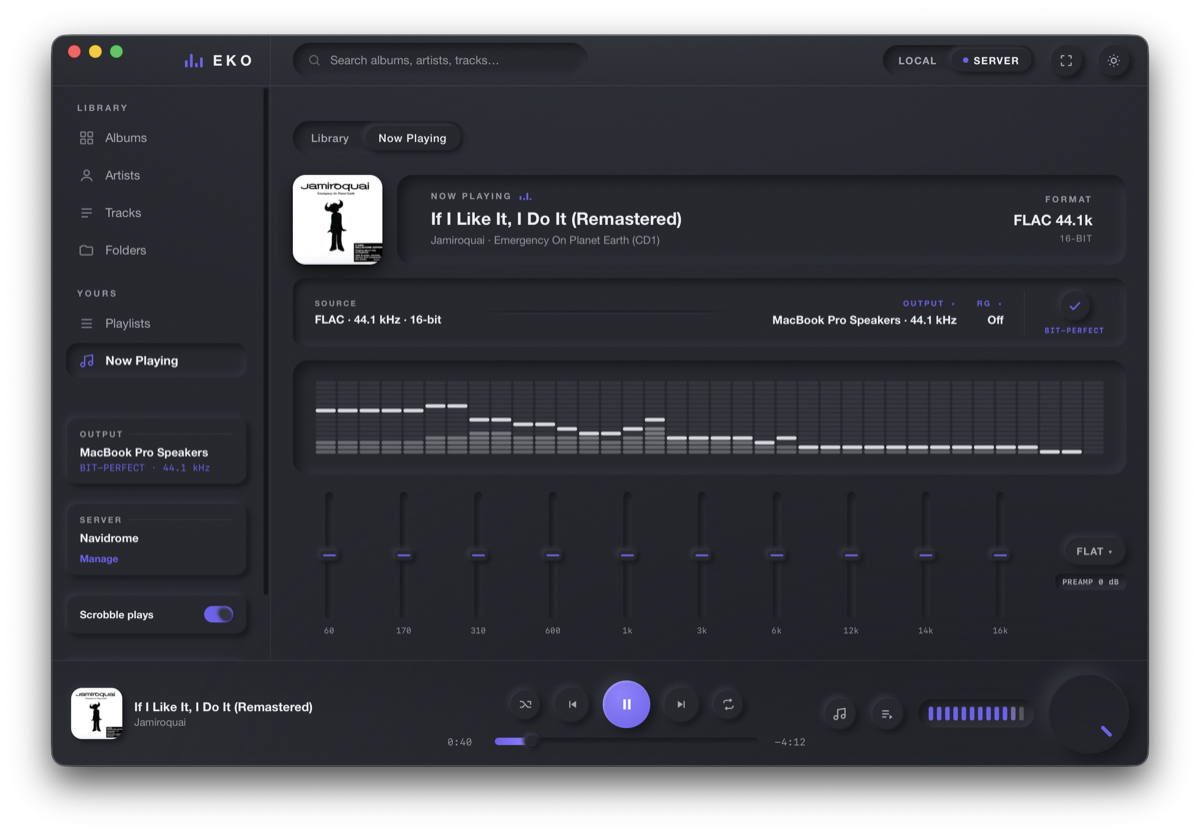The width and height of the screenshot is (1200, 834).
Task: Click the round volume knob
Action: click(1088, 714)
